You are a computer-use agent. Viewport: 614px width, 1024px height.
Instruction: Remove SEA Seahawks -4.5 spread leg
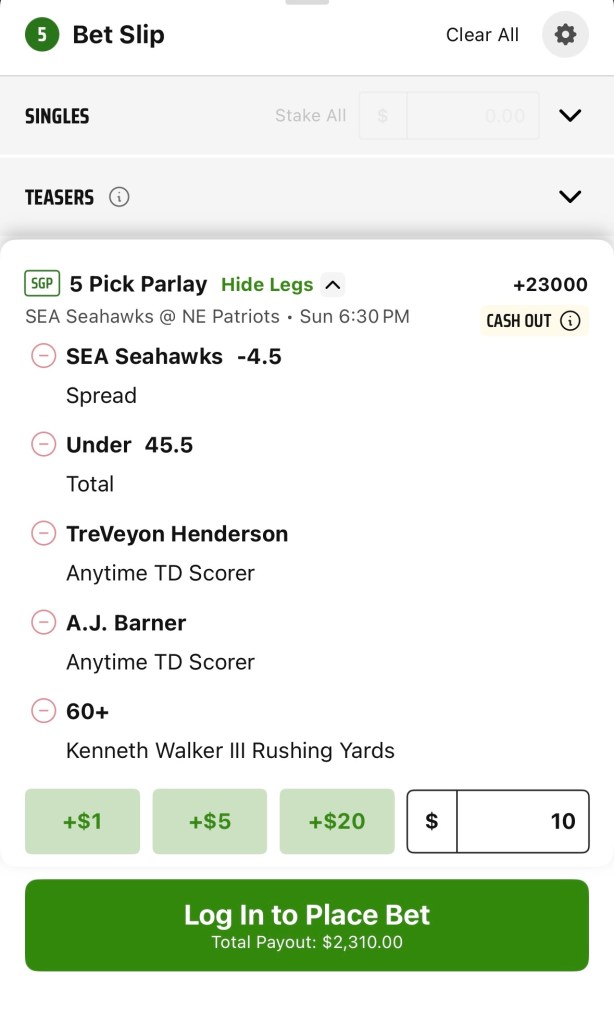coord(43,356)
